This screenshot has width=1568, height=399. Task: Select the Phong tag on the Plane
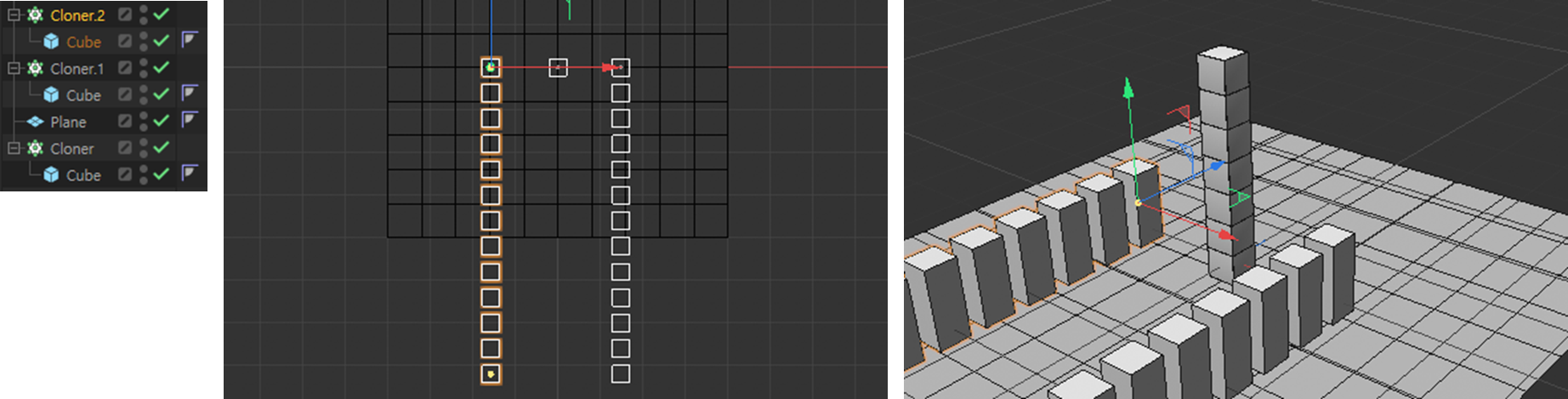pos(190,119)
